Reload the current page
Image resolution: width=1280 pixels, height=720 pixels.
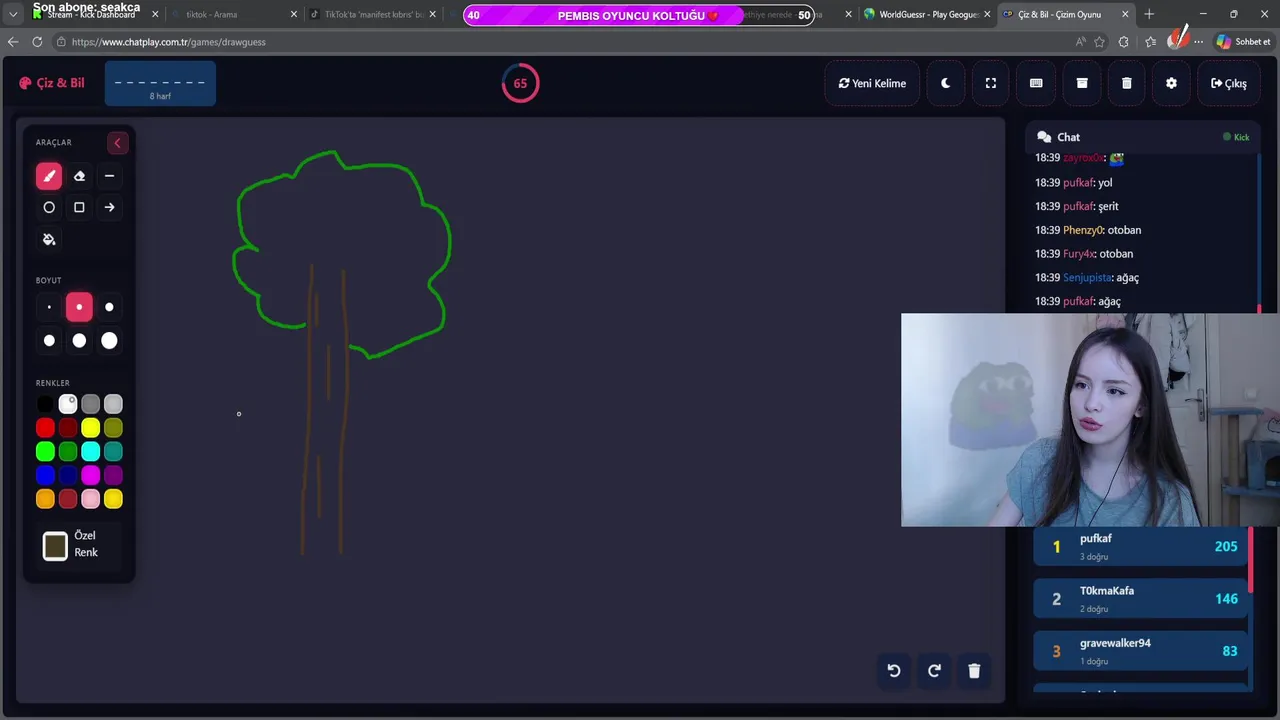pos(37,42)
